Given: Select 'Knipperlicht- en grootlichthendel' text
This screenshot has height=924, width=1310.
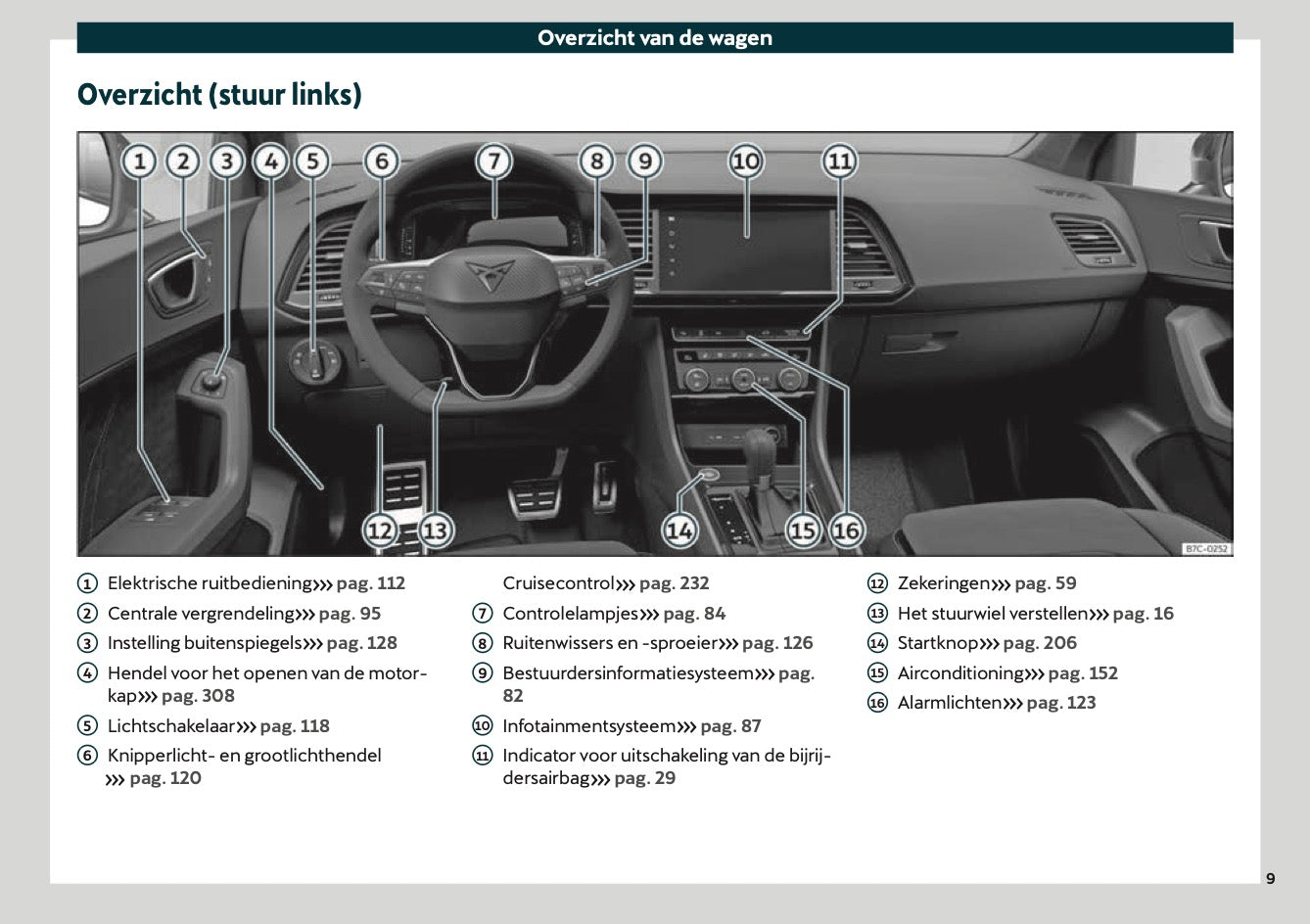Looking at the screenshot, I should point(245,756).
